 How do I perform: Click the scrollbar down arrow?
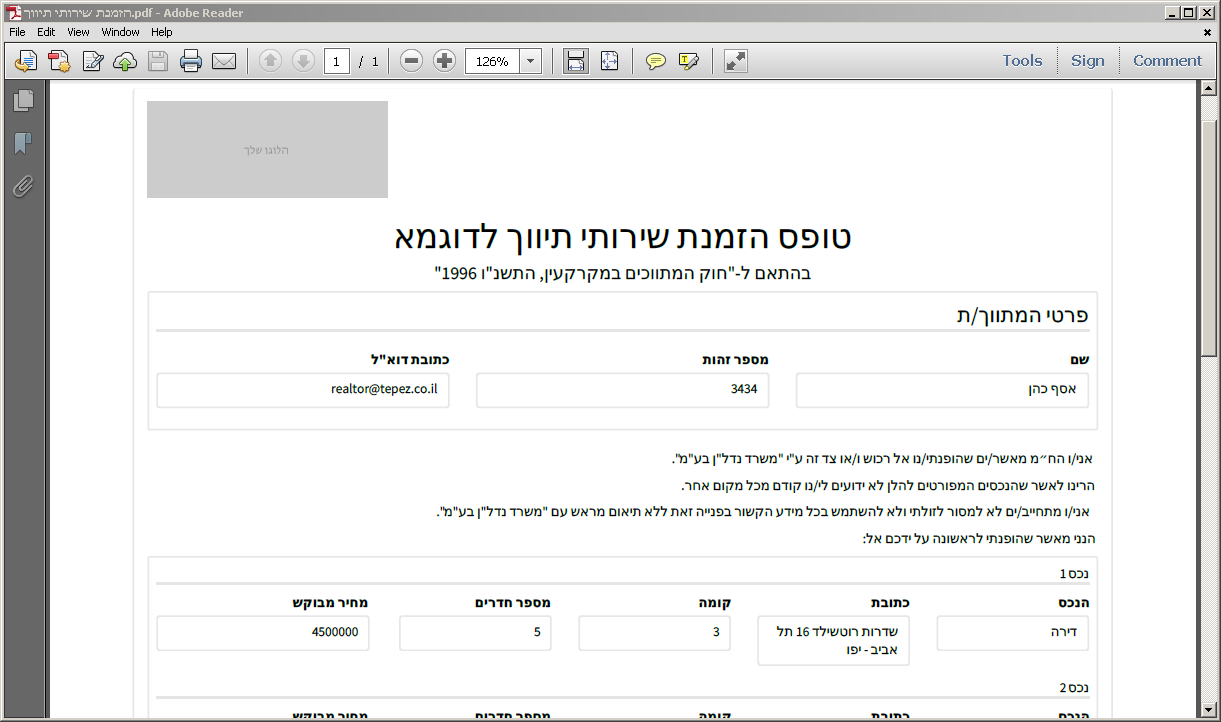[x=1209, y=709]
